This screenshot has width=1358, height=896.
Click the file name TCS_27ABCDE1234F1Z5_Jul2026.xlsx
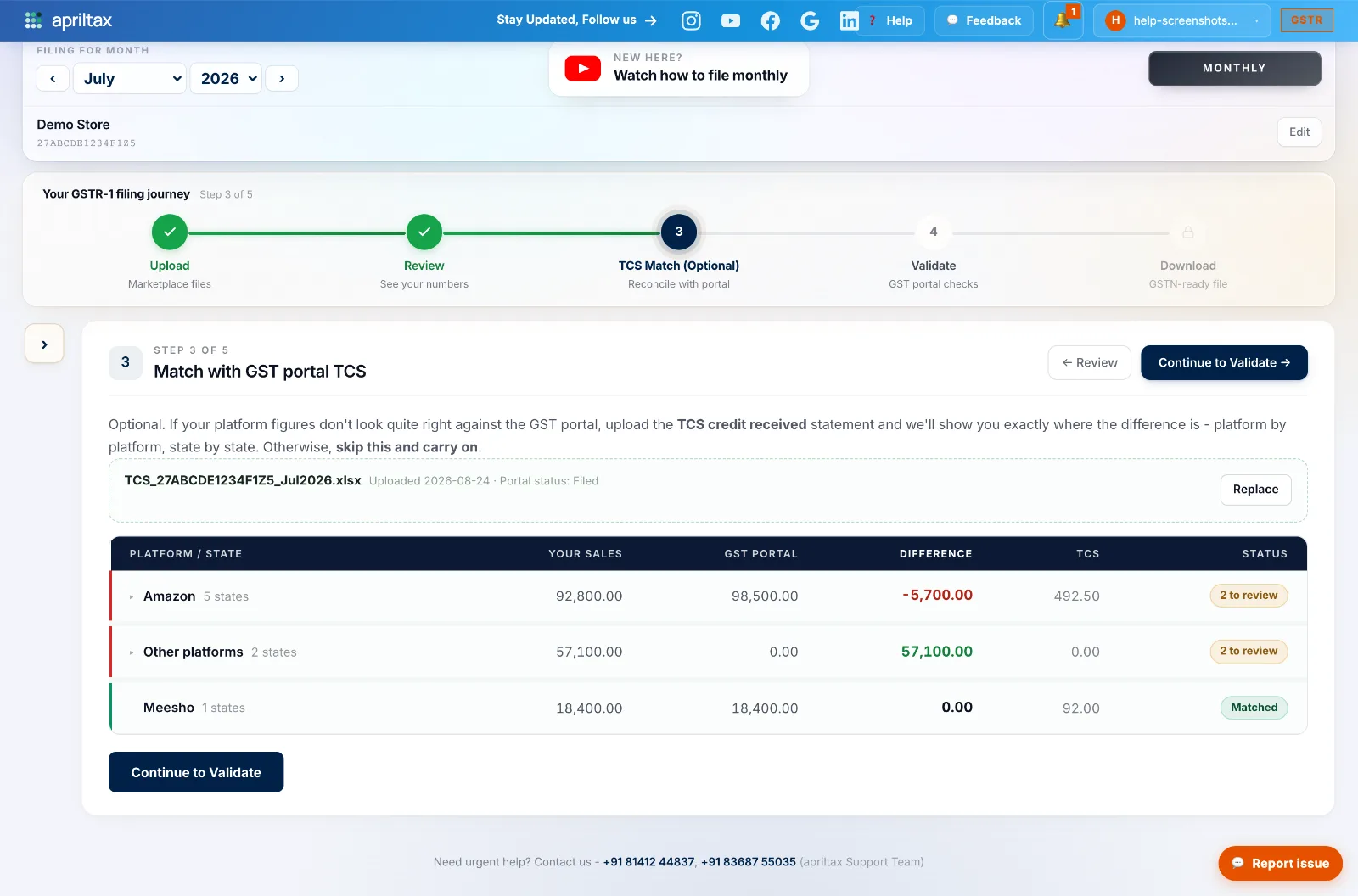[x=243, y=480]
